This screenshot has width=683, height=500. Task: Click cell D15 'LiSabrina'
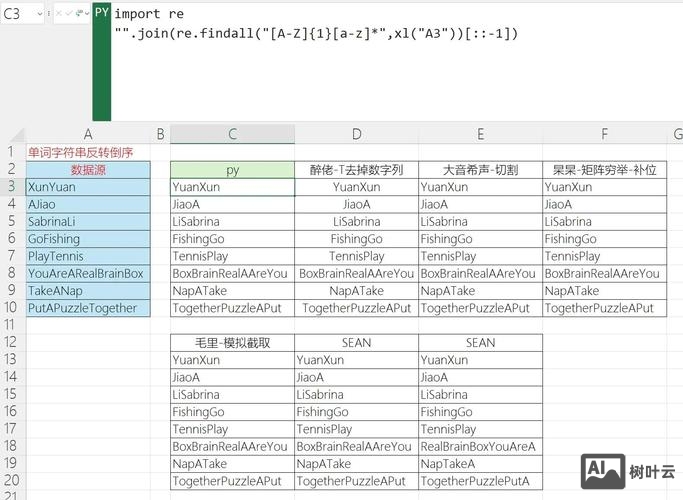tap(356, 394)
